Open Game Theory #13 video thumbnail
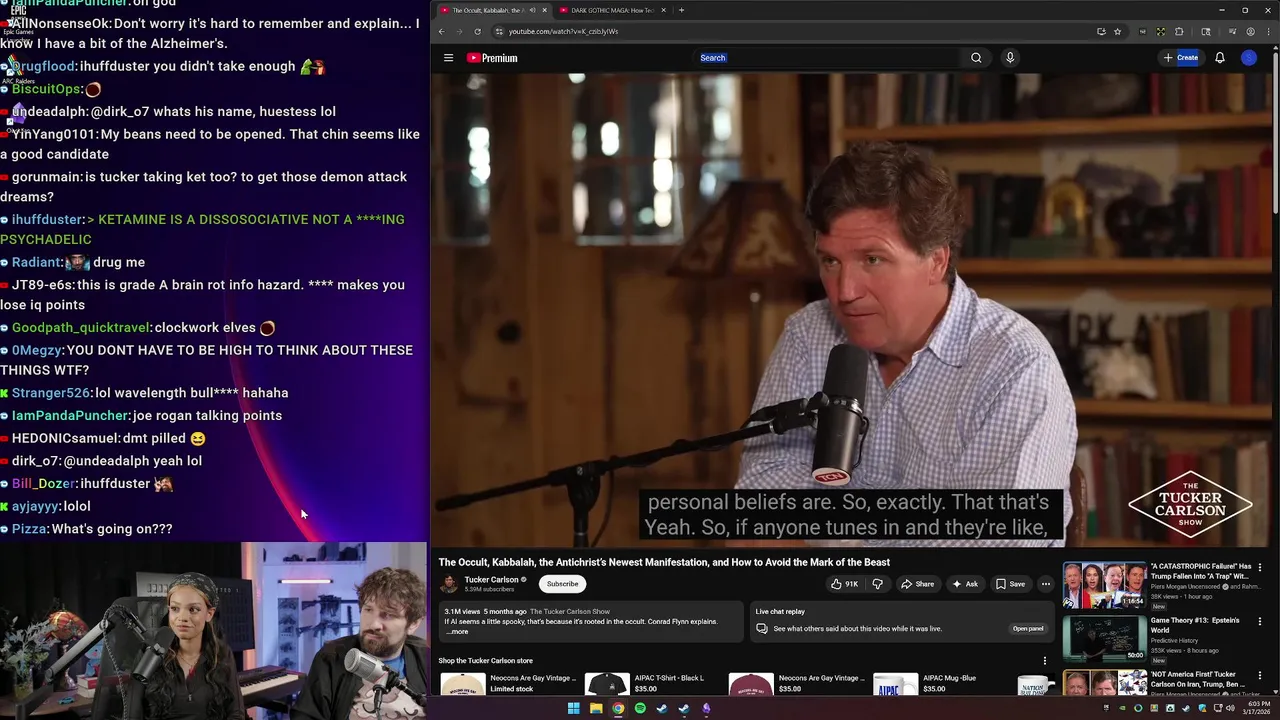 (1104, 638)
